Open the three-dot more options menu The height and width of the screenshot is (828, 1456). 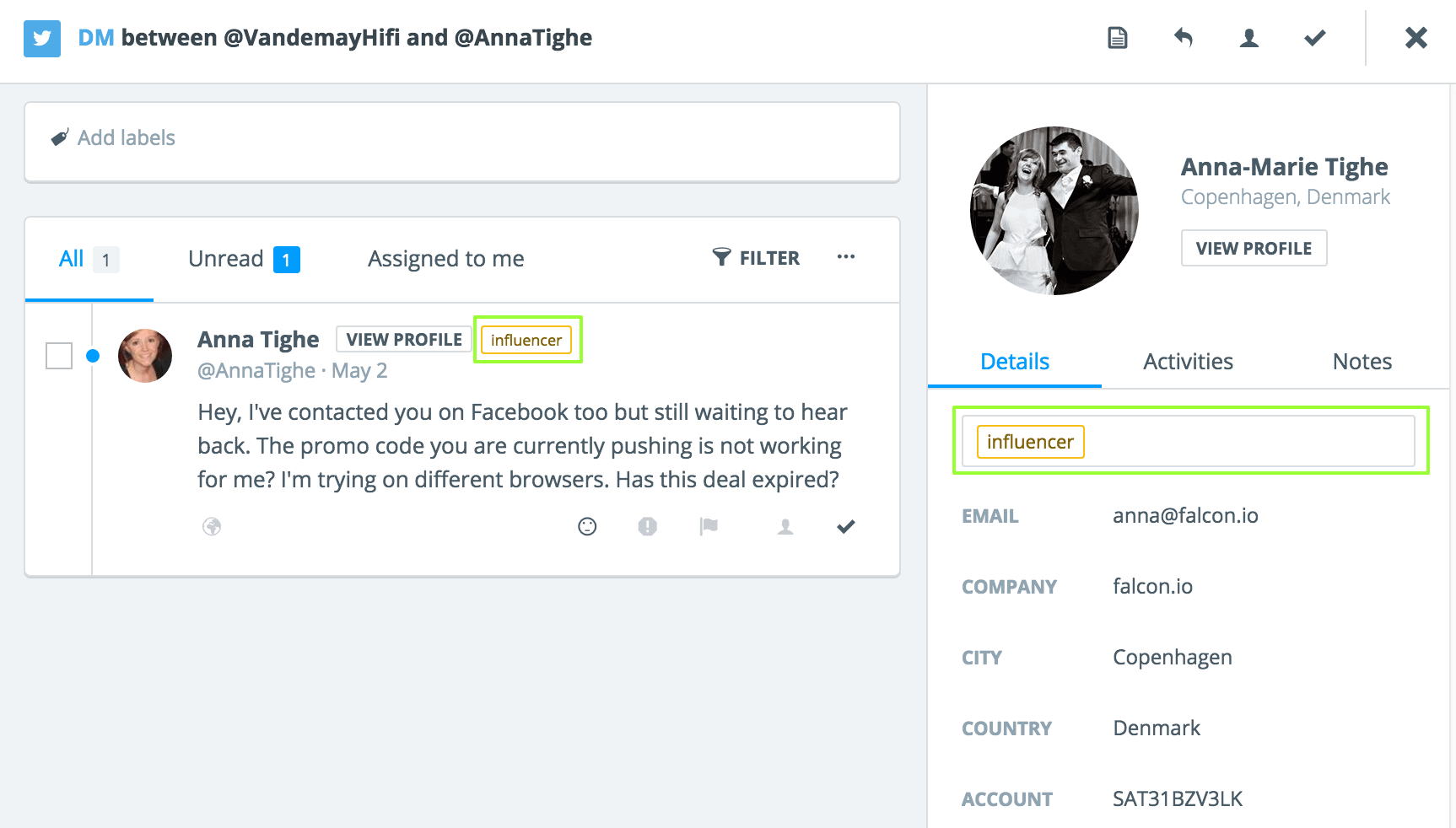coord(846,257)
